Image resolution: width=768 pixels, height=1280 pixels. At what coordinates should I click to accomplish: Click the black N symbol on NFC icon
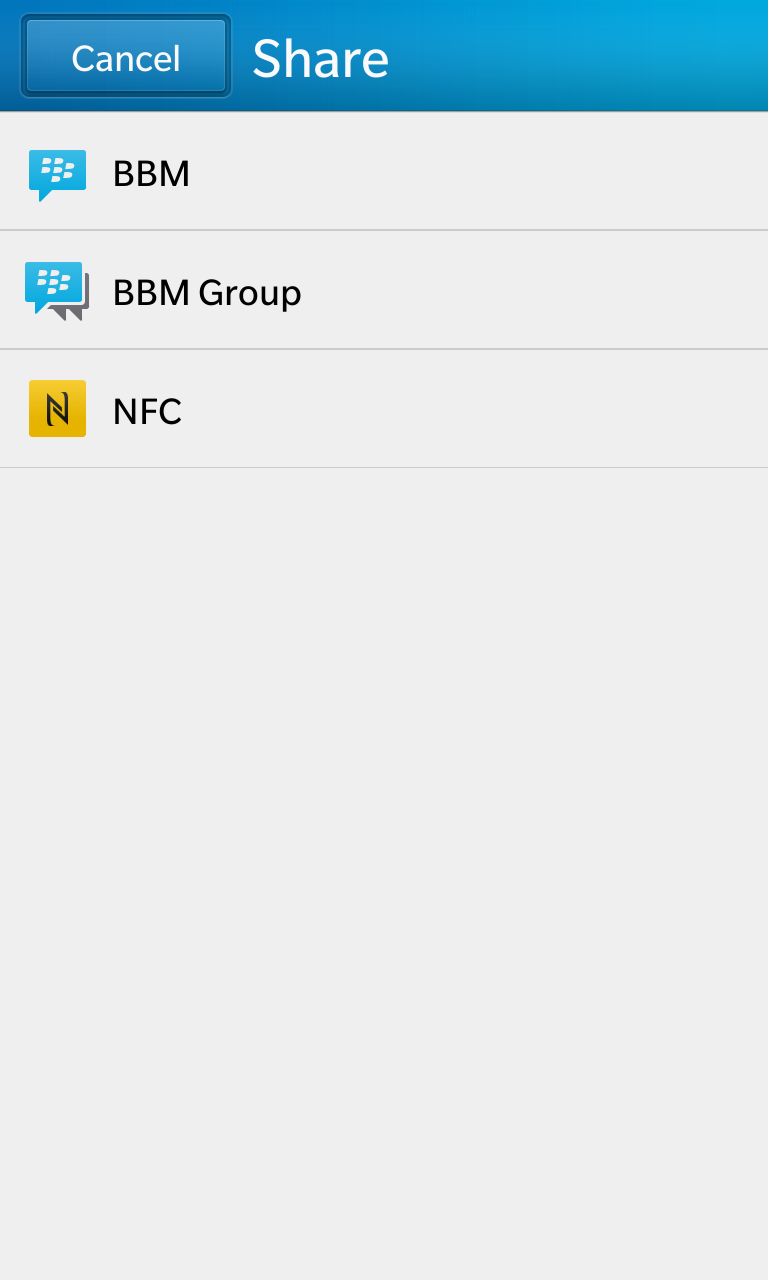point(57,408)
